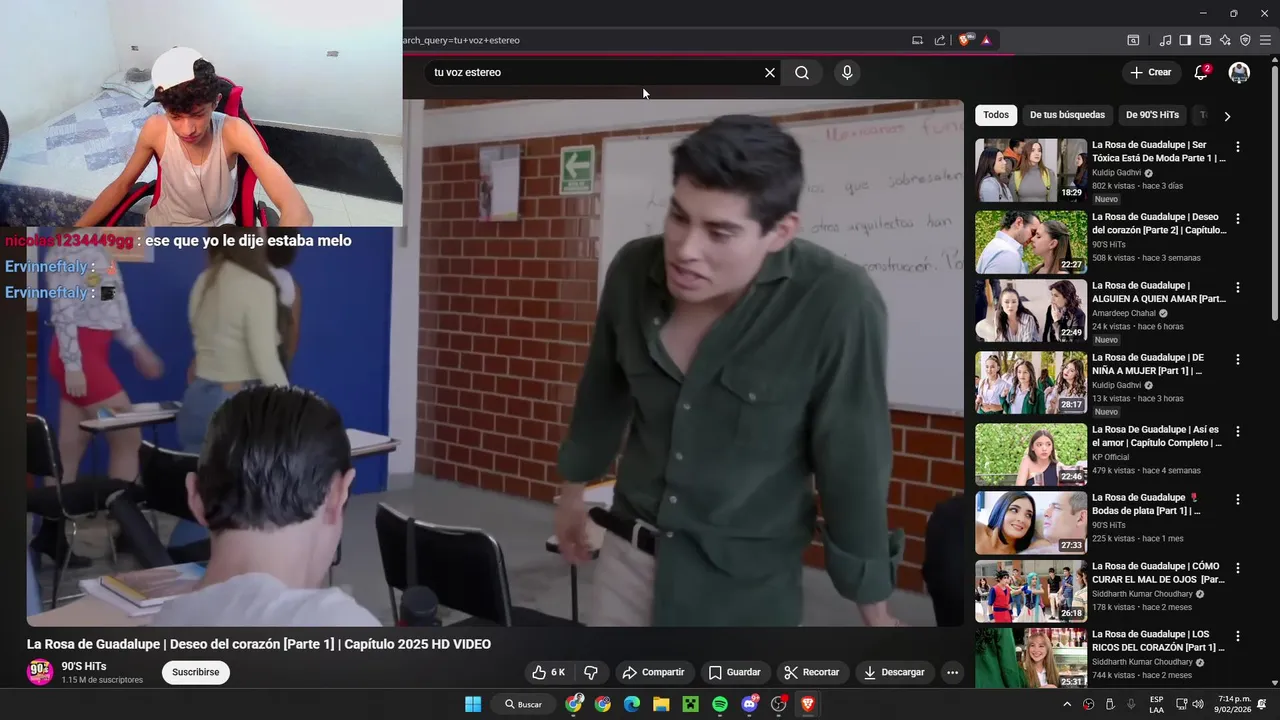Viewport: 1280px width, 720px height.
Task: Open Brave Leo AI sparkle icon
Action: point(1225,40)
